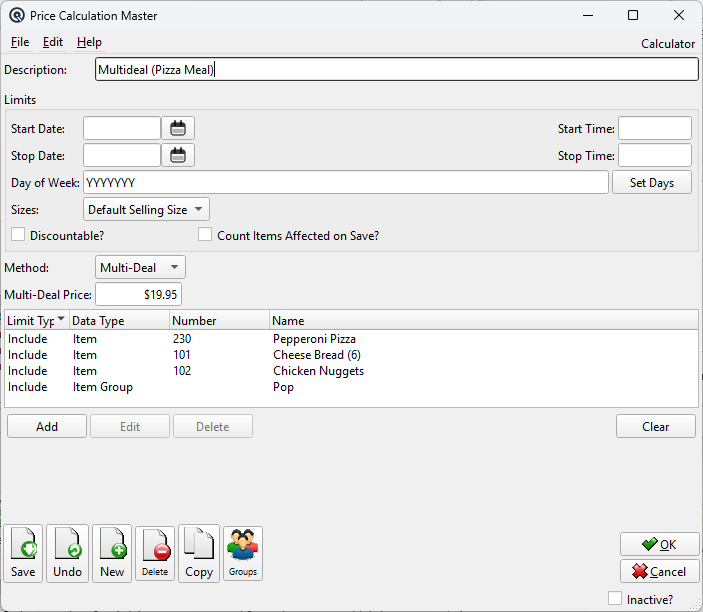Click the Day of Week field

pyautogui.click(x=346, y=182)
